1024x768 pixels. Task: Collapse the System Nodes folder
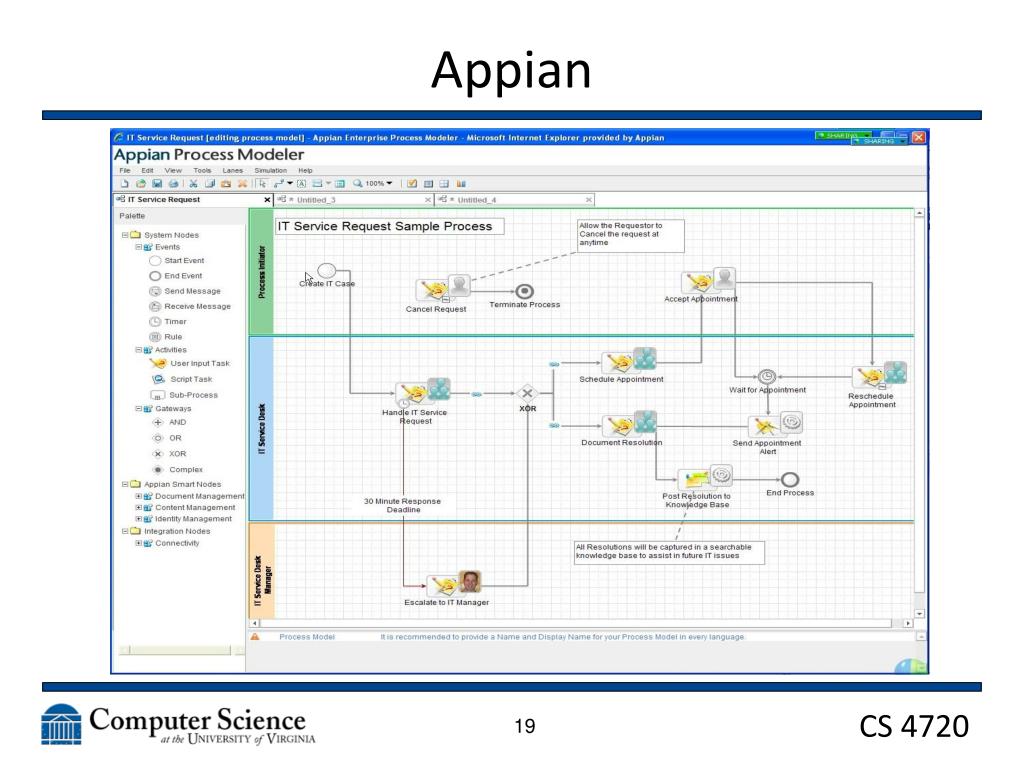(125, 235)
